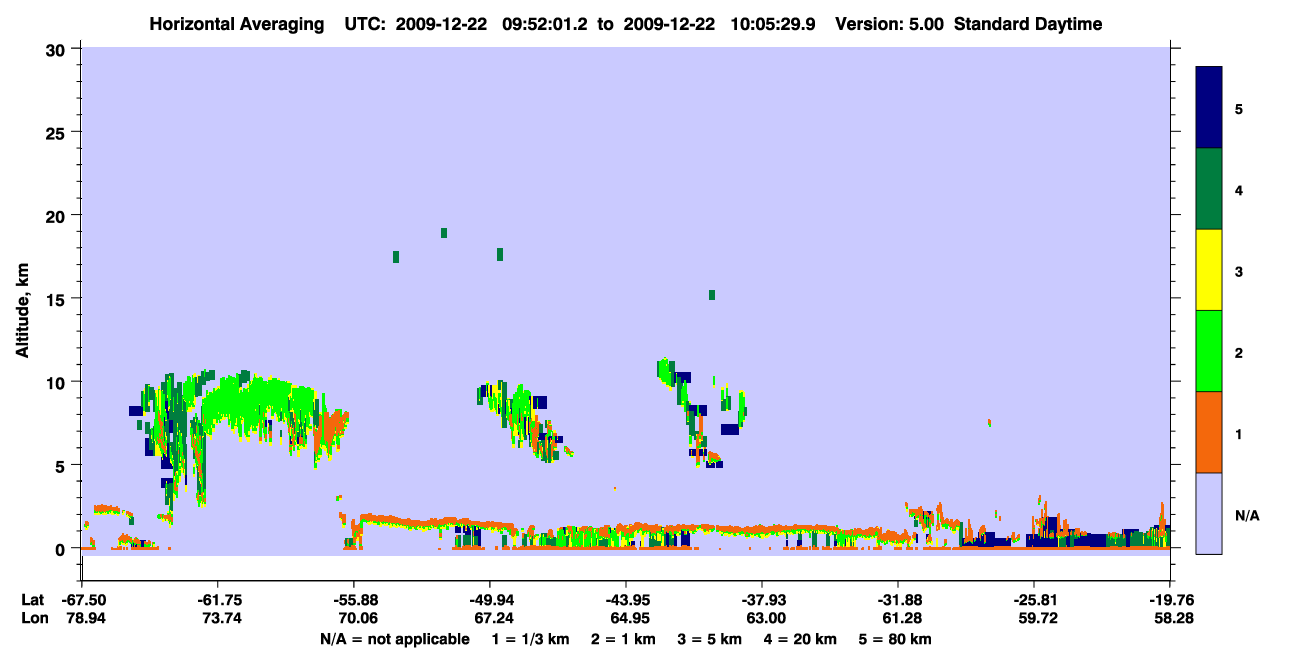The image size is (1300, 667).
Task: Click the 'Standard Daytime' label
Action: click(x=1028, y=24)
